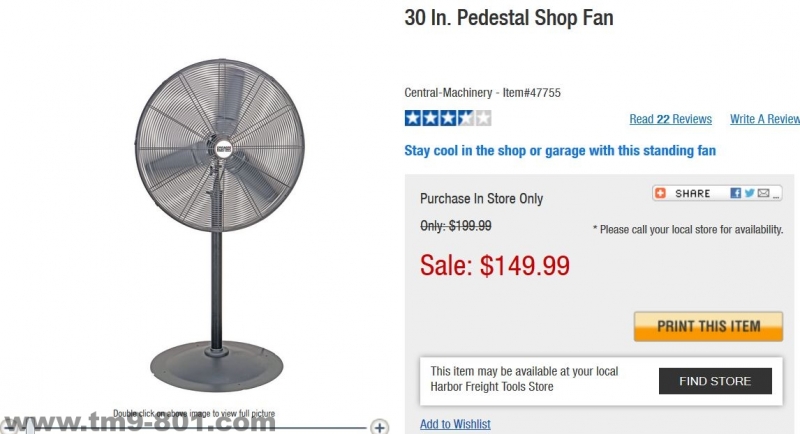Click the 30 In. Pedestal Shop Fan title
This screenshot has width=800, height=434.
click(509, 18)
